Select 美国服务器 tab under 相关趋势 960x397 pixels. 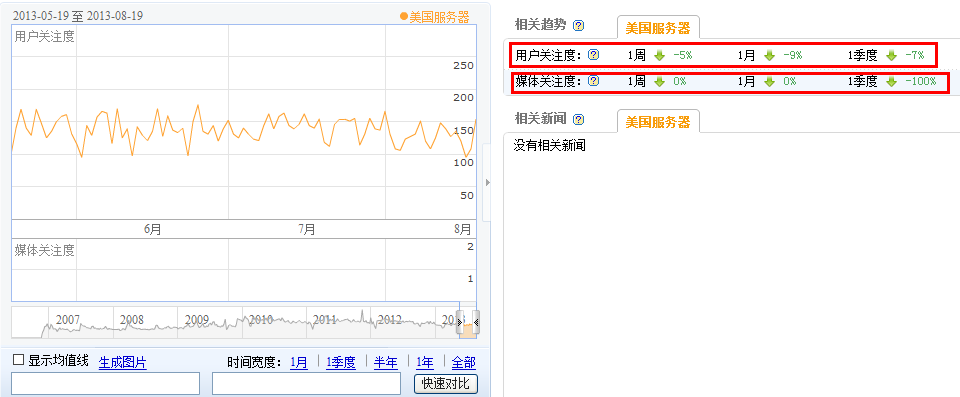tap(658, 28)
